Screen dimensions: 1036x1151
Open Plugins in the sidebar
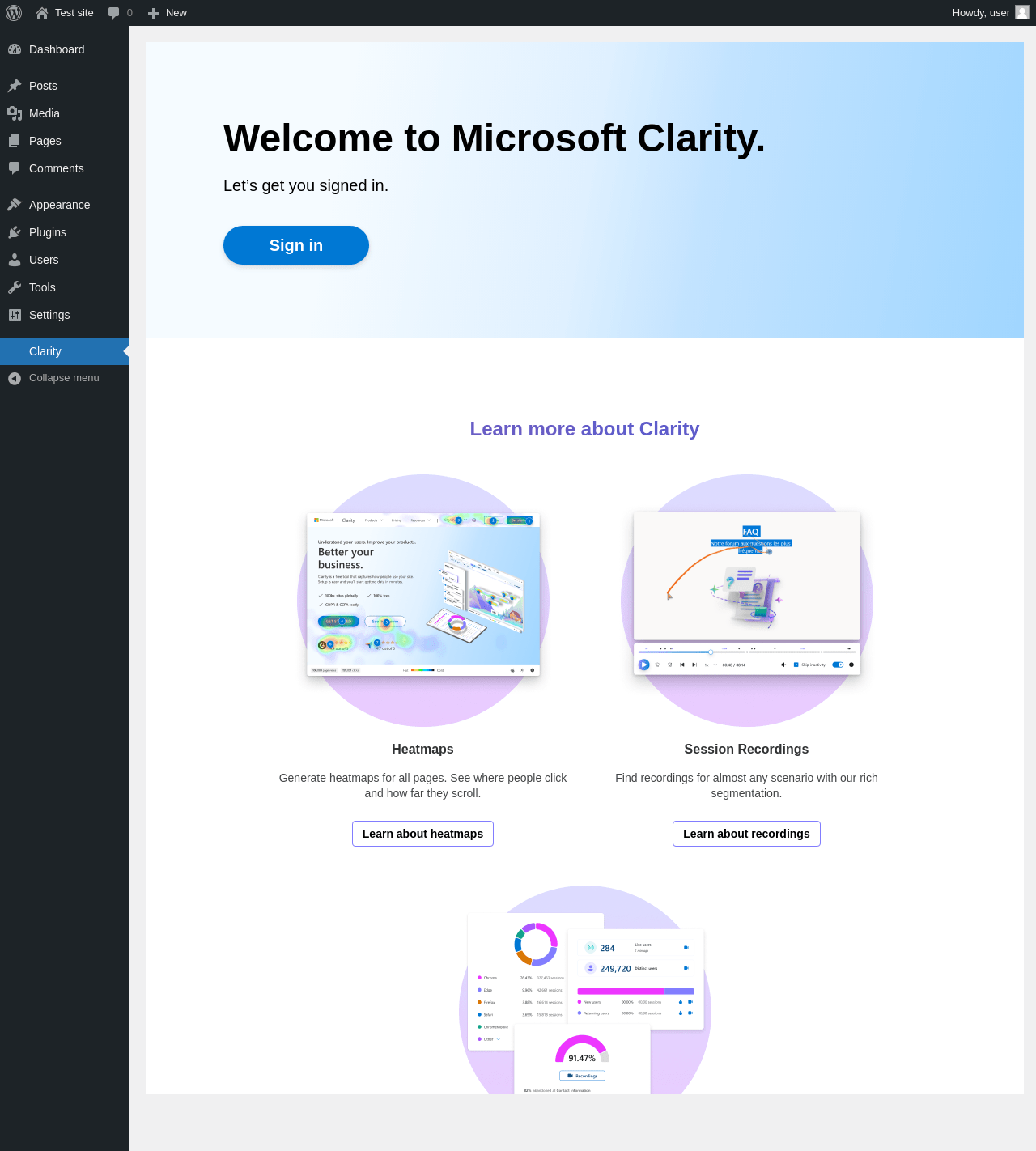(65, 232)
